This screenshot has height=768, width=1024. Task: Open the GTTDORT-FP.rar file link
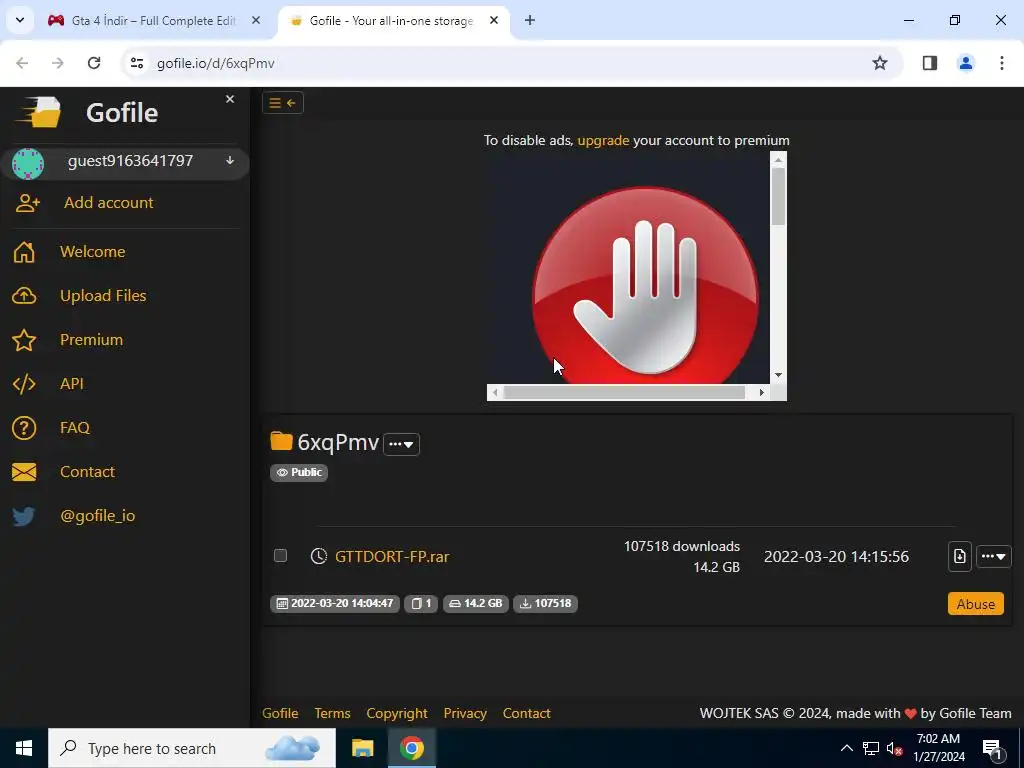coord(392,556)
